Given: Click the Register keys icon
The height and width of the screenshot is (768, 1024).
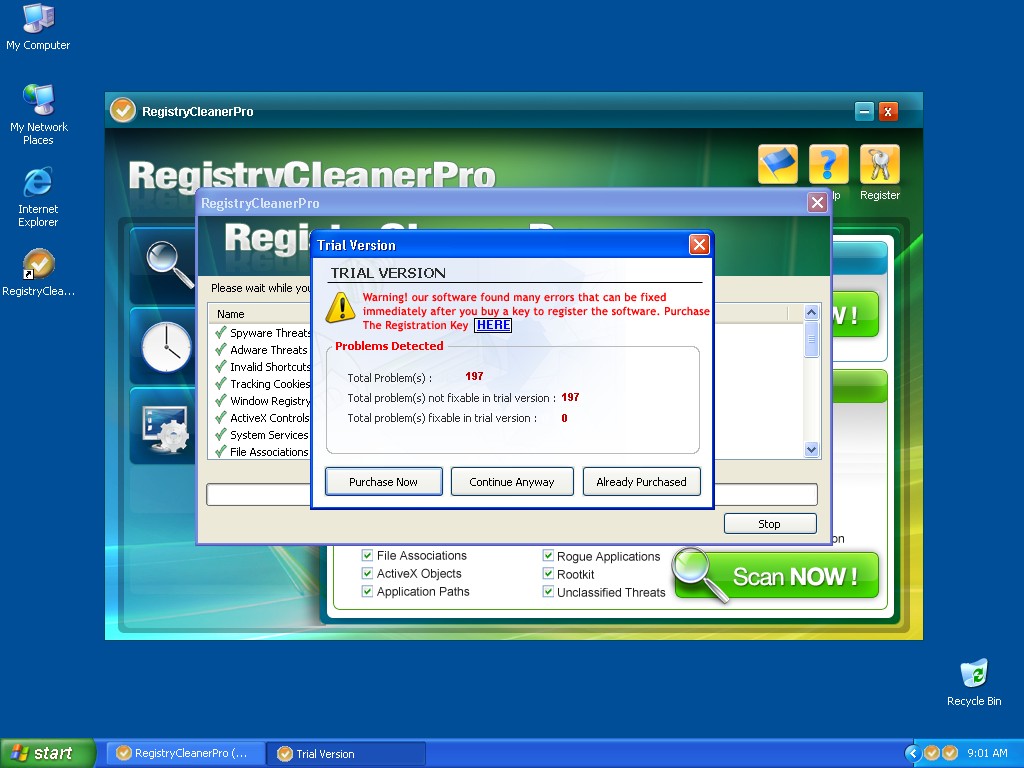Looking at the screenshot, I should click(879, 165).
